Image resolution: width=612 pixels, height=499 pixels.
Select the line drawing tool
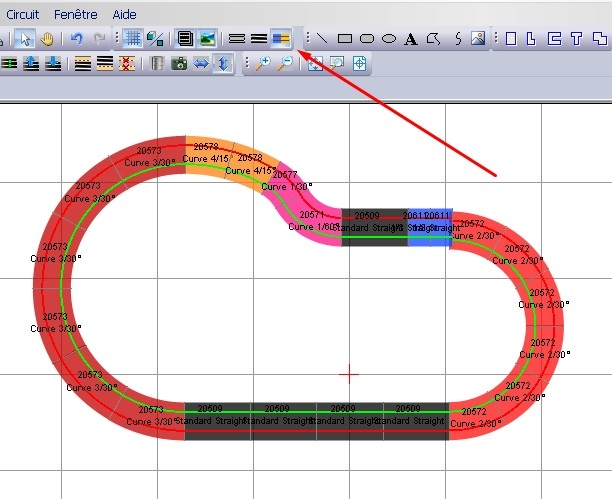point(323,39)
